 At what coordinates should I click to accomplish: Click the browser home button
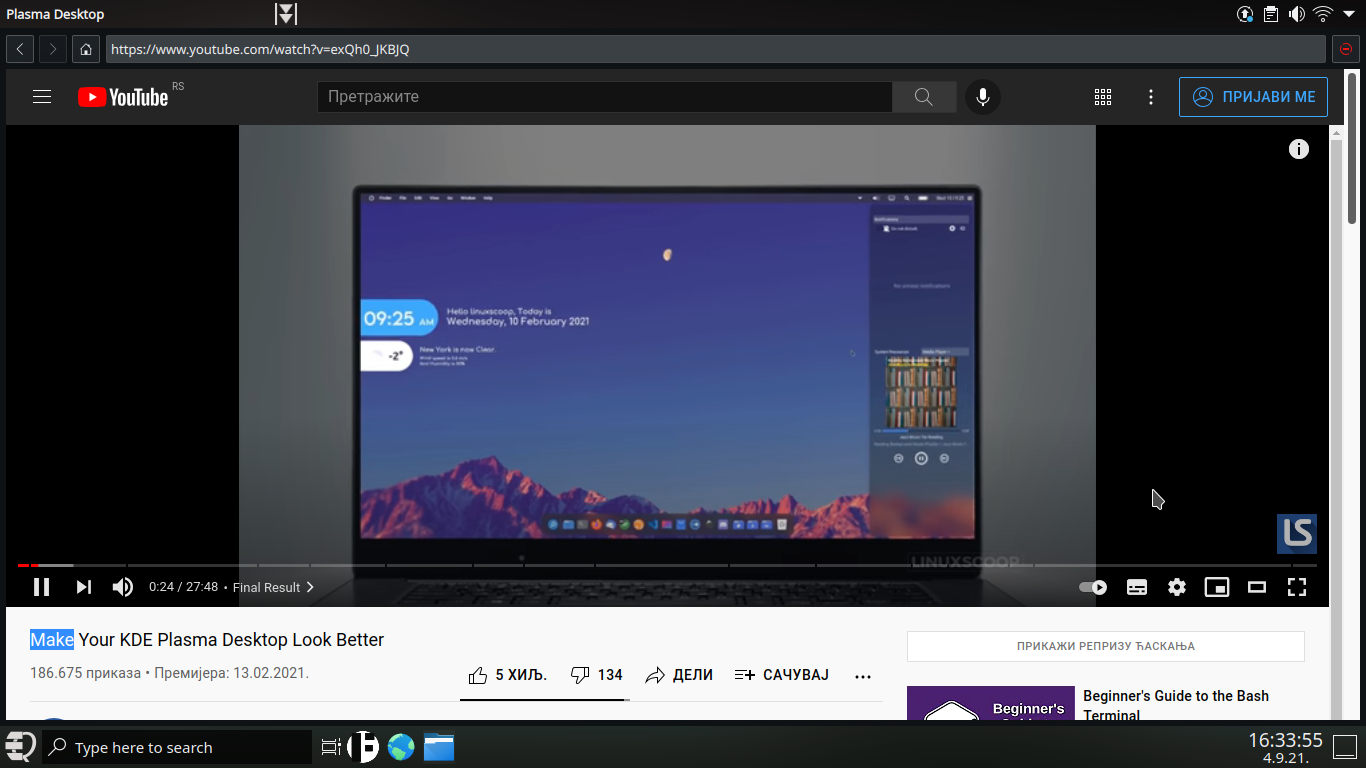86,49
